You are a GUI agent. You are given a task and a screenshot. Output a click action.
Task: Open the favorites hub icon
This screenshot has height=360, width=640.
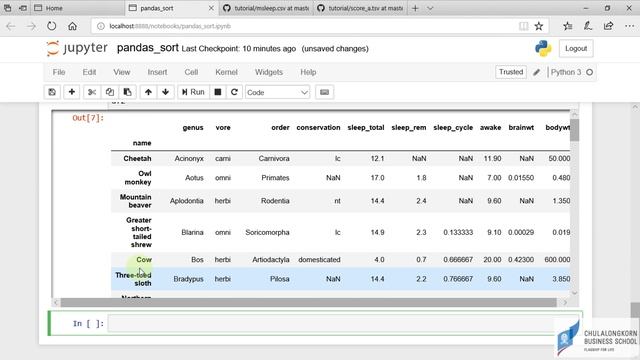pos(567,26)
